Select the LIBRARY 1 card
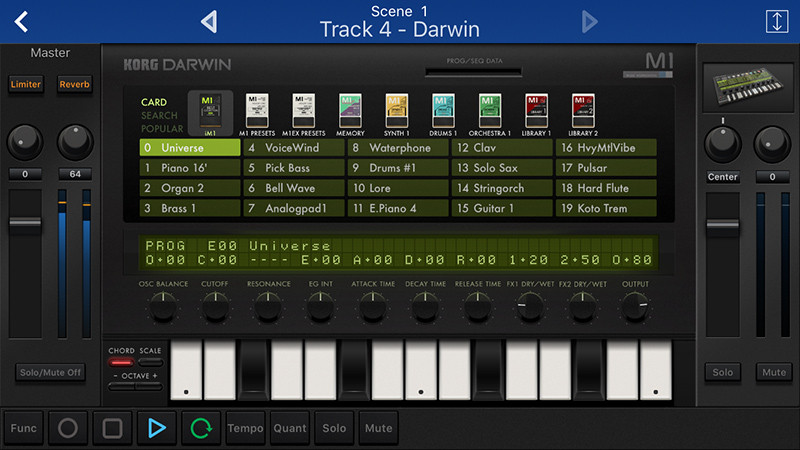 [x=536, y=114]
